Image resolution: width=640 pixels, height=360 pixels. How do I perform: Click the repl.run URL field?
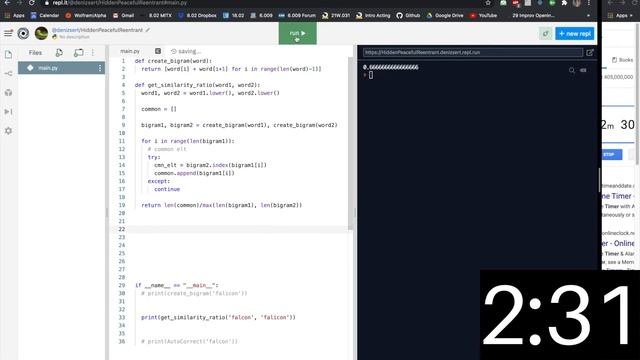[473, 52]
